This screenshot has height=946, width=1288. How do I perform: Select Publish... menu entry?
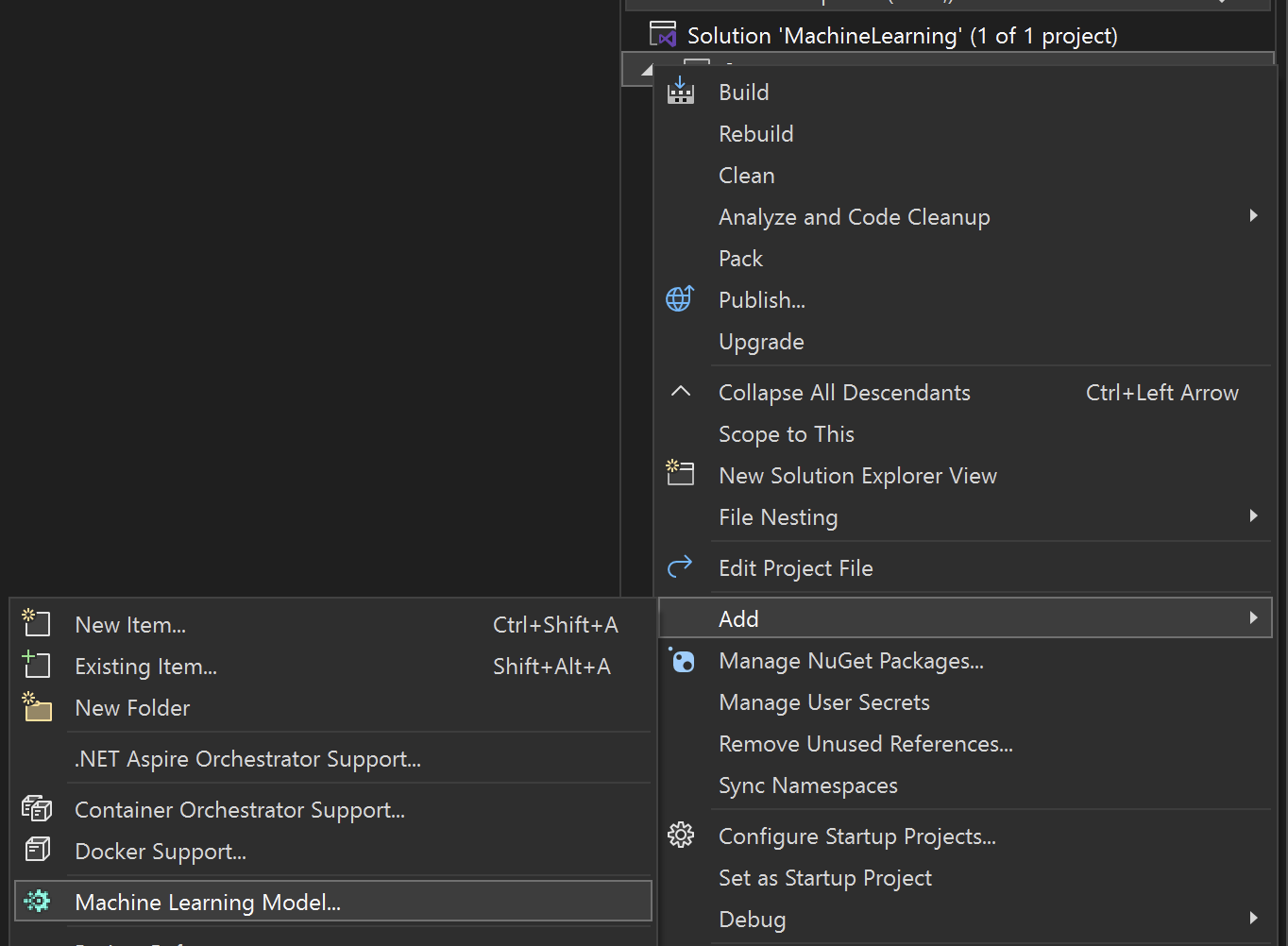pos(965,300)
